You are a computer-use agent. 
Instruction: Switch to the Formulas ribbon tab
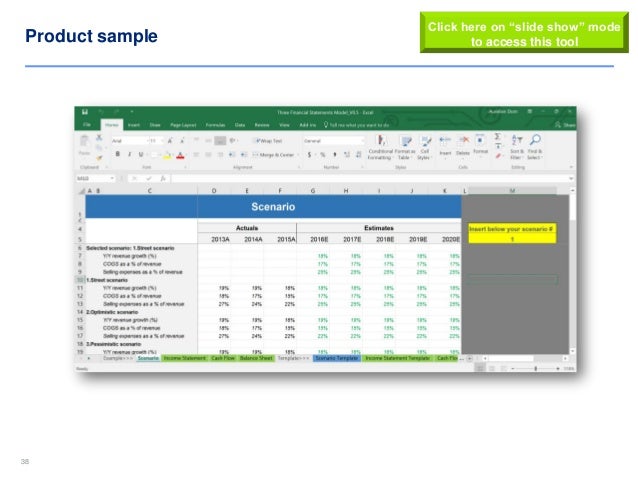click(215, 125)
